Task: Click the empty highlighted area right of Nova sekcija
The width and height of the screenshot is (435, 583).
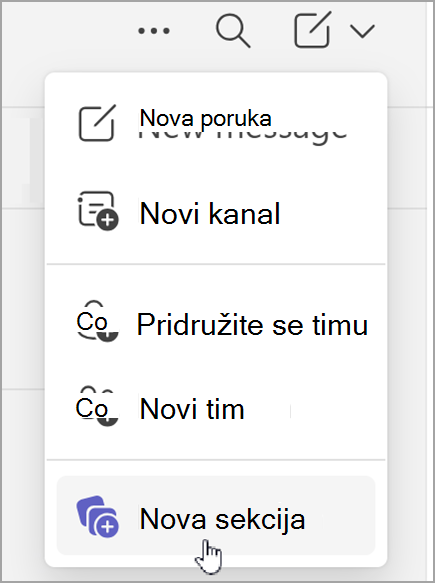Action: pyautogui.click(x=340, y=515)
